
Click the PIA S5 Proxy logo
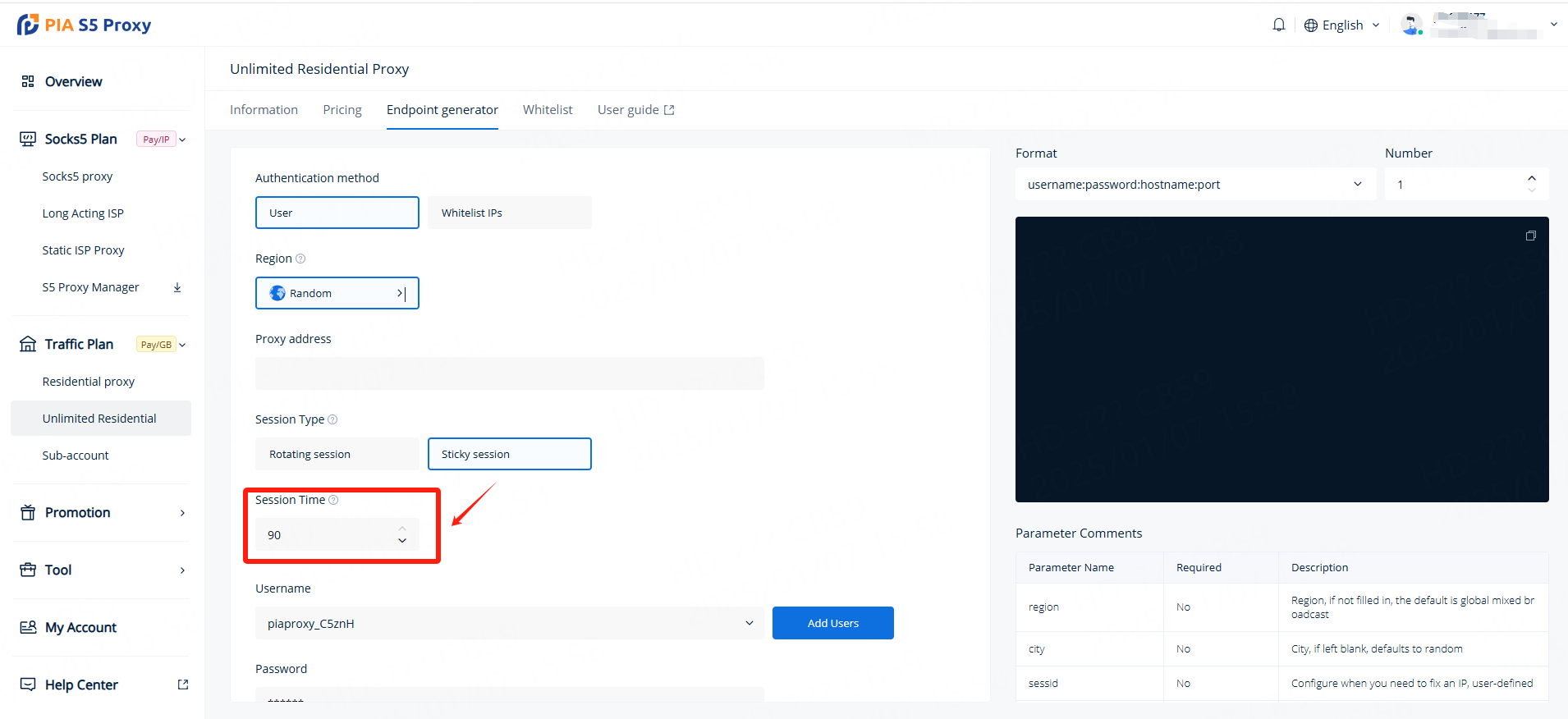(85, 25)
